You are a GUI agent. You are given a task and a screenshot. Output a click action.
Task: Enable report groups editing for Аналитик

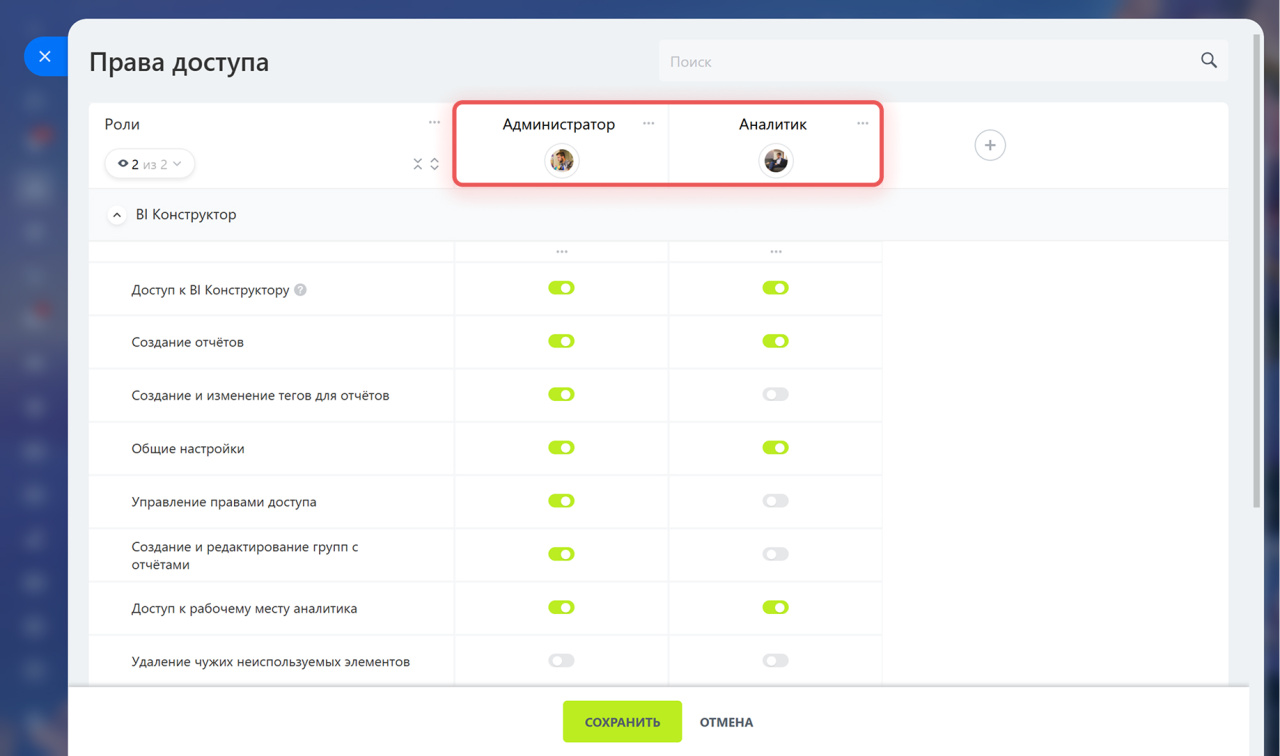775,554
